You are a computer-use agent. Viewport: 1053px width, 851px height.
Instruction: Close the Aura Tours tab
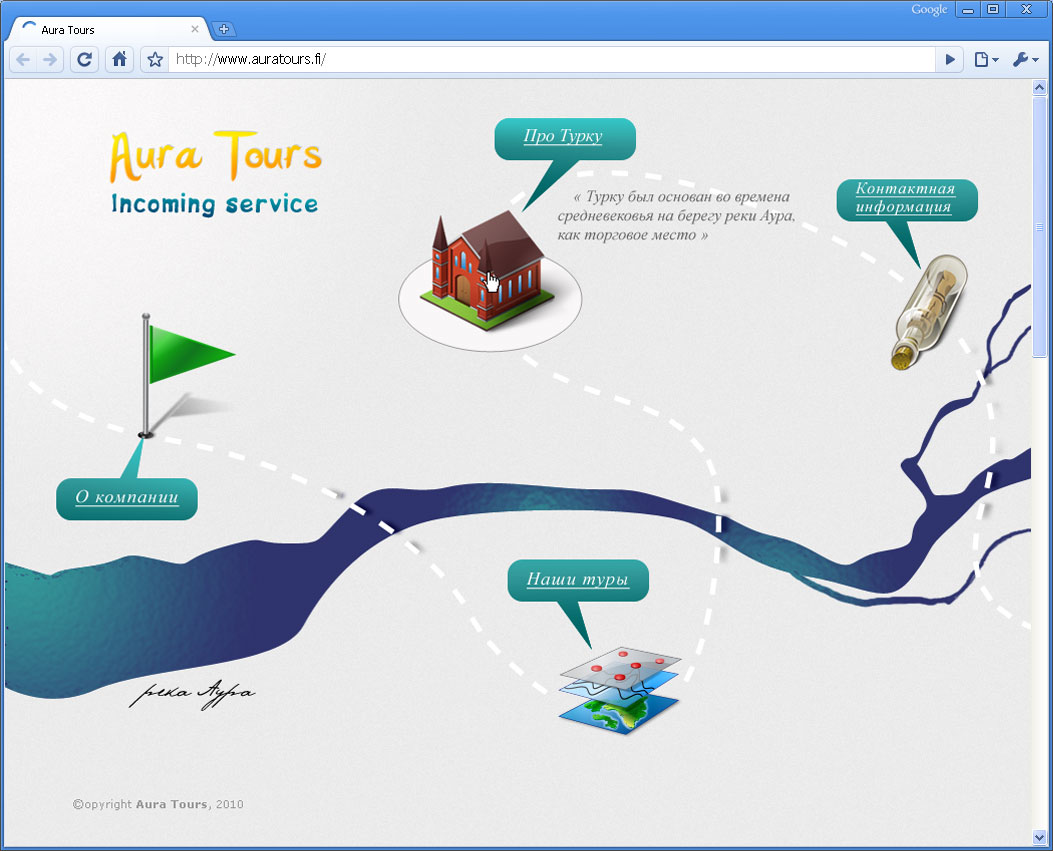[x=195, y=29]
